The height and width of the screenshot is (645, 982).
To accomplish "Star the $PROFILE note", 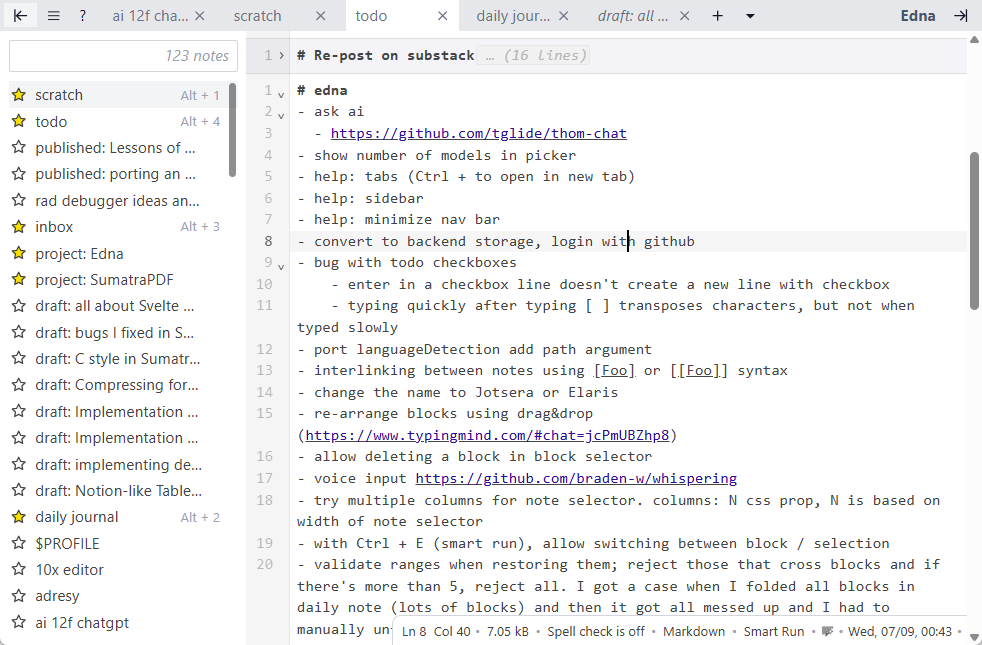I will (19, 543).
